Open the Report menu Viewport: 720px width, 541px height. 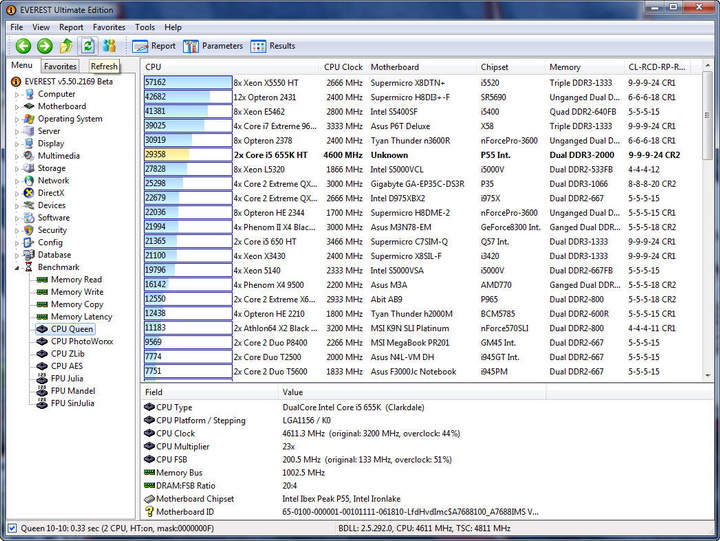click(x=71, y=28)
